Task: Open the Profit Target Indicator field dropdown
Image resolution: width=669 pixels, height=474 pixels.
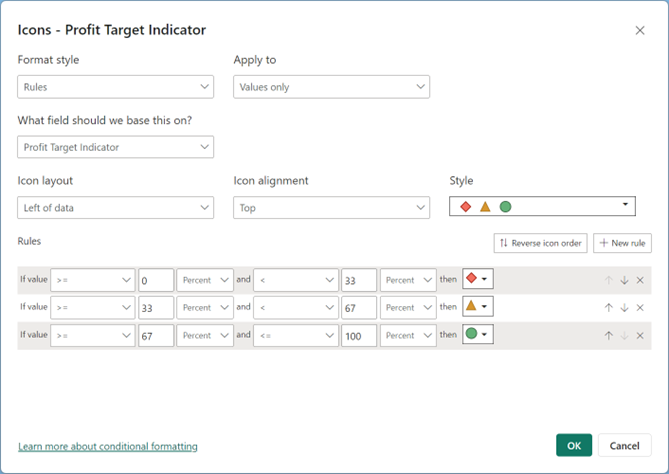Action: 116,147
